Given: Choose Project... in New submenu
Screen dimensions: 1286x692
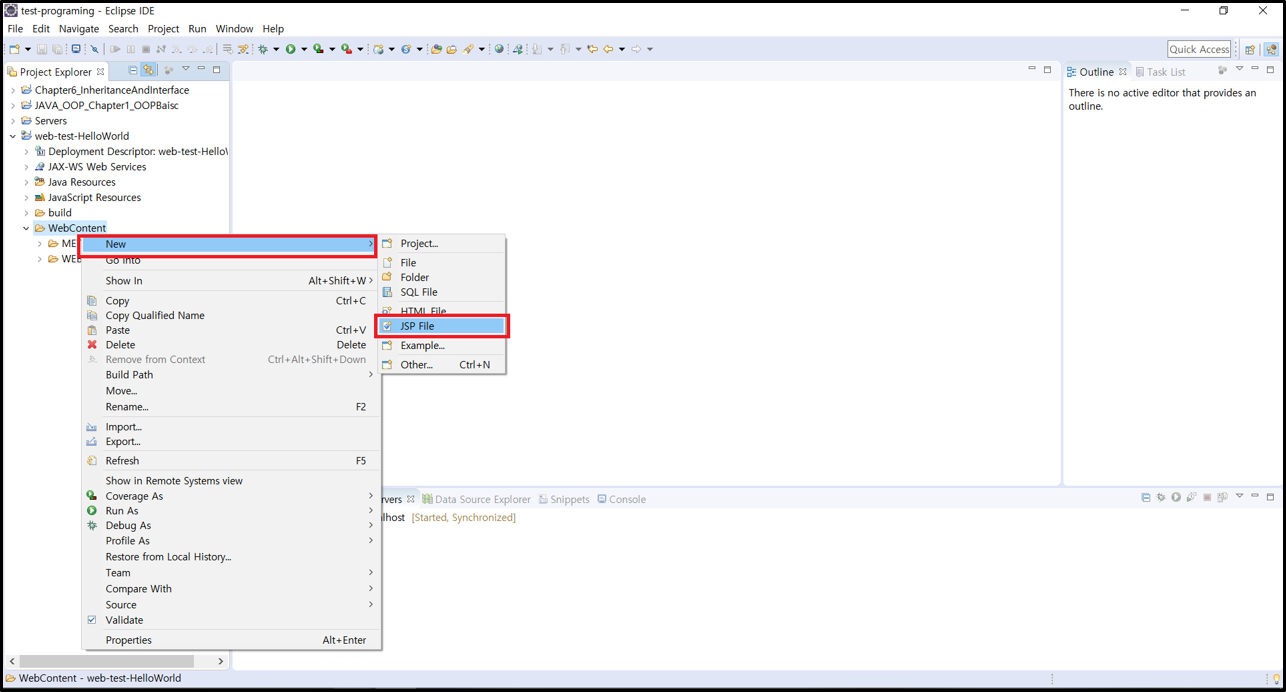Looking at the screenshot, I should pos(441,243).
